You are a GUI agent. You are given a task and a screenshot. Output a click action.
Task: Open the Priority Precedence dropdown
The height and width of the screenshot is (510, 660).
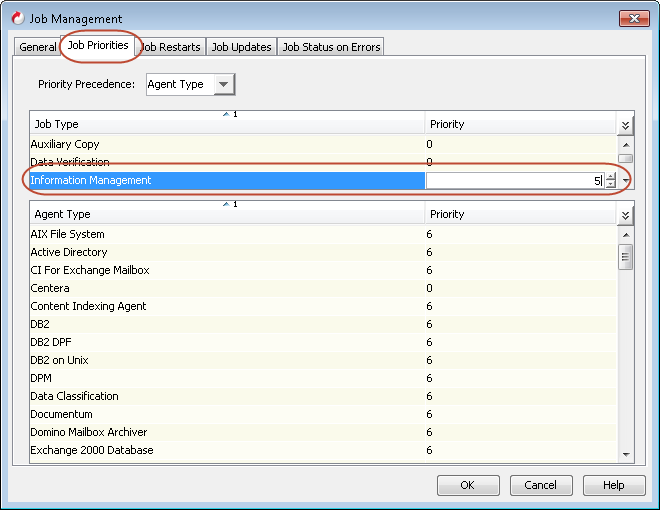224,85
